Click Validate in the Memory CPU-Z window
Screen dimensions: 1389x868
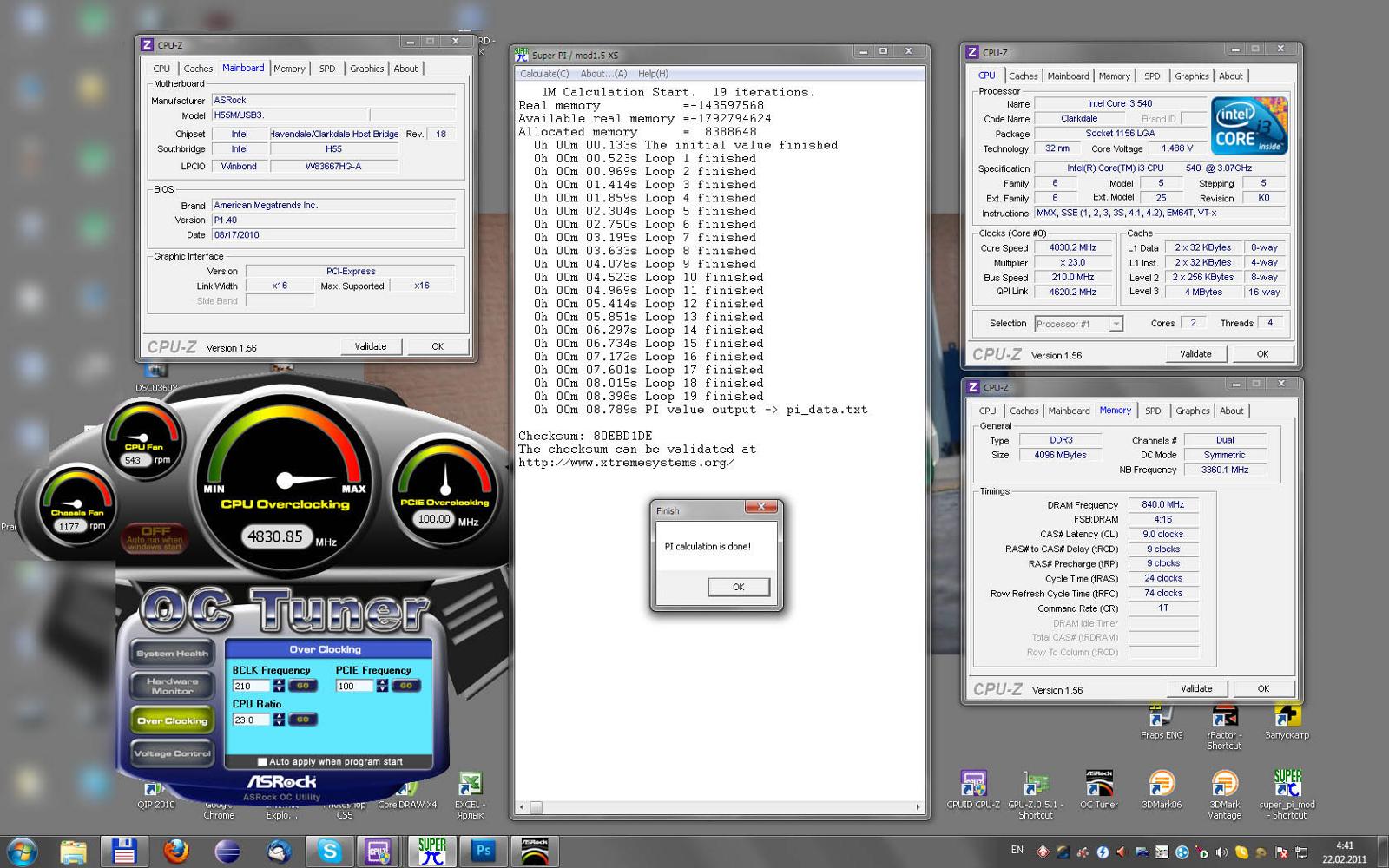pyautogui.click(x=1196, y=688)
